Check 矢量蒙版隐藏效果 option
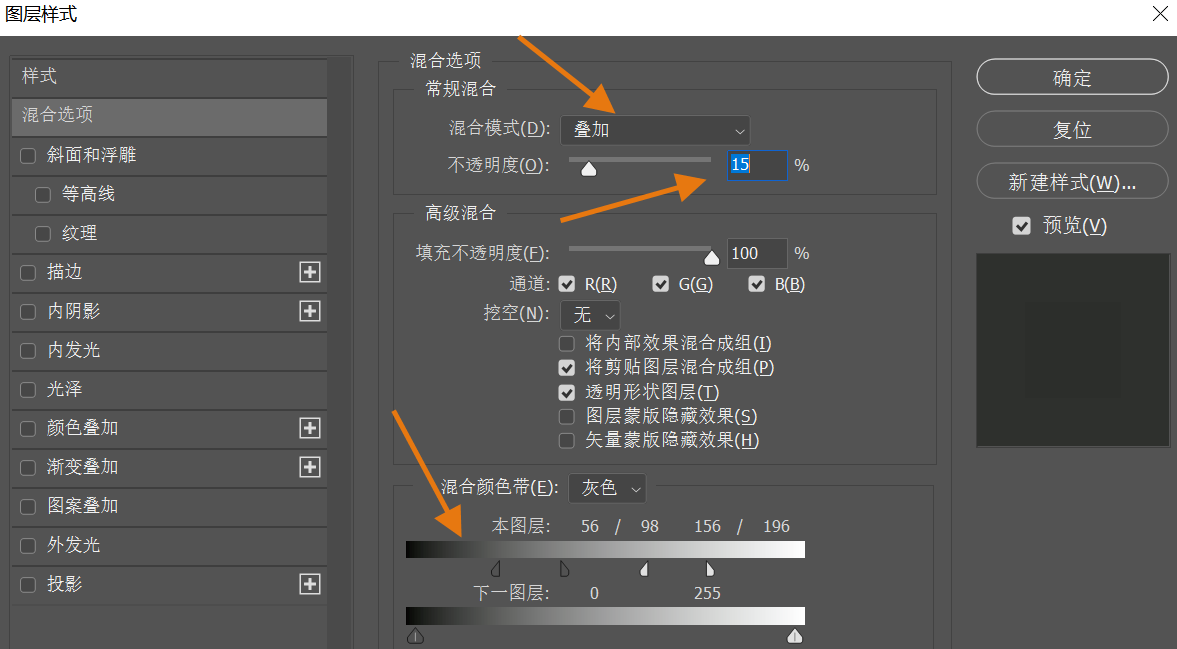This screenshot has height=649, width=1177. [567, 440]
